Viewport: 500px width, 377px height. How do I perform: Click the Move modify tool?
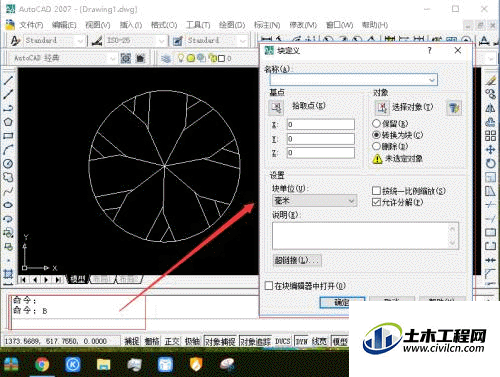[490, 149]
